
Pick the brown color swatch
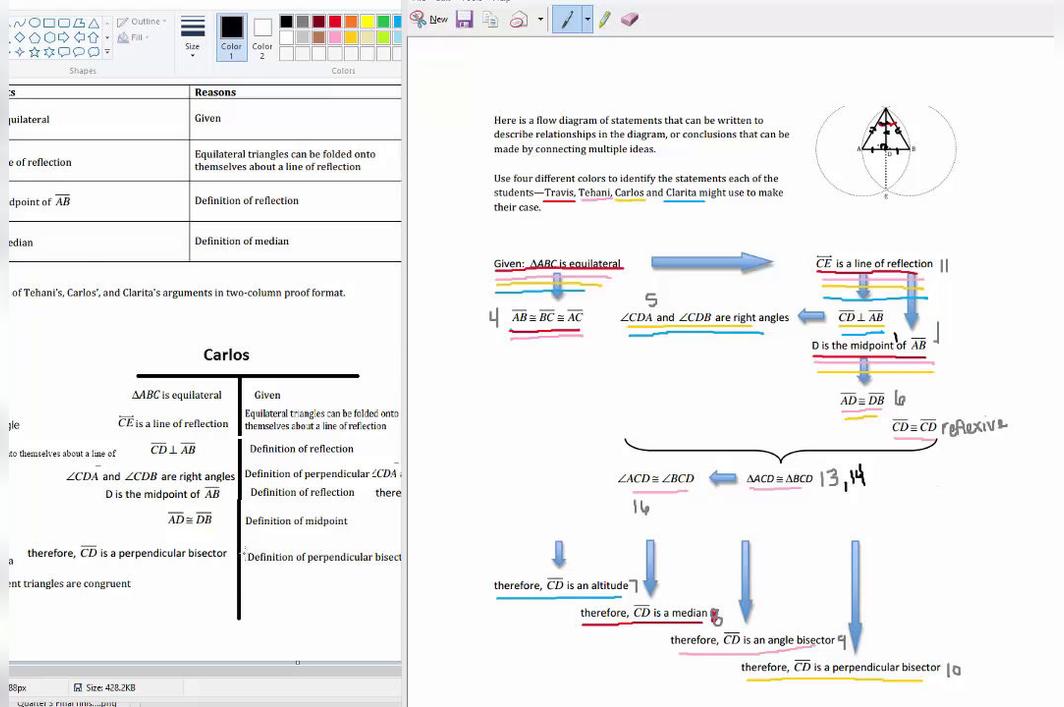(x=318, y=37)
